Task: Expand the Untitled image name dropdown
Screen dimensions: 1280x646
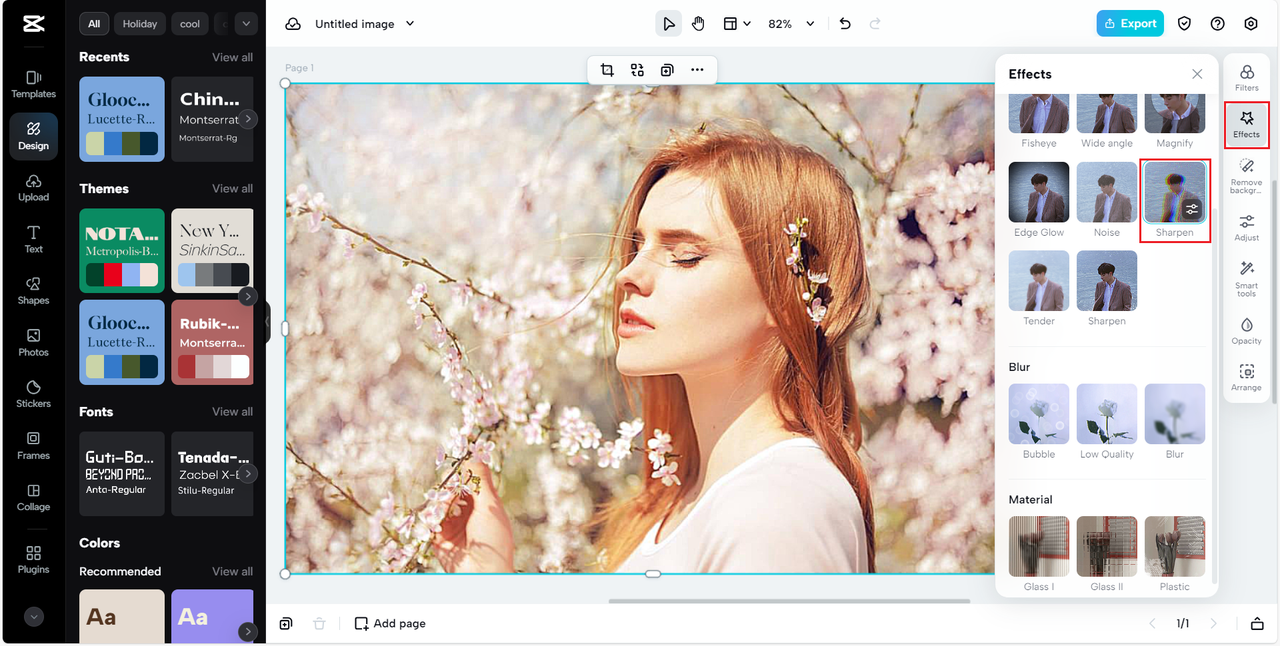Action: pos(410,24)
